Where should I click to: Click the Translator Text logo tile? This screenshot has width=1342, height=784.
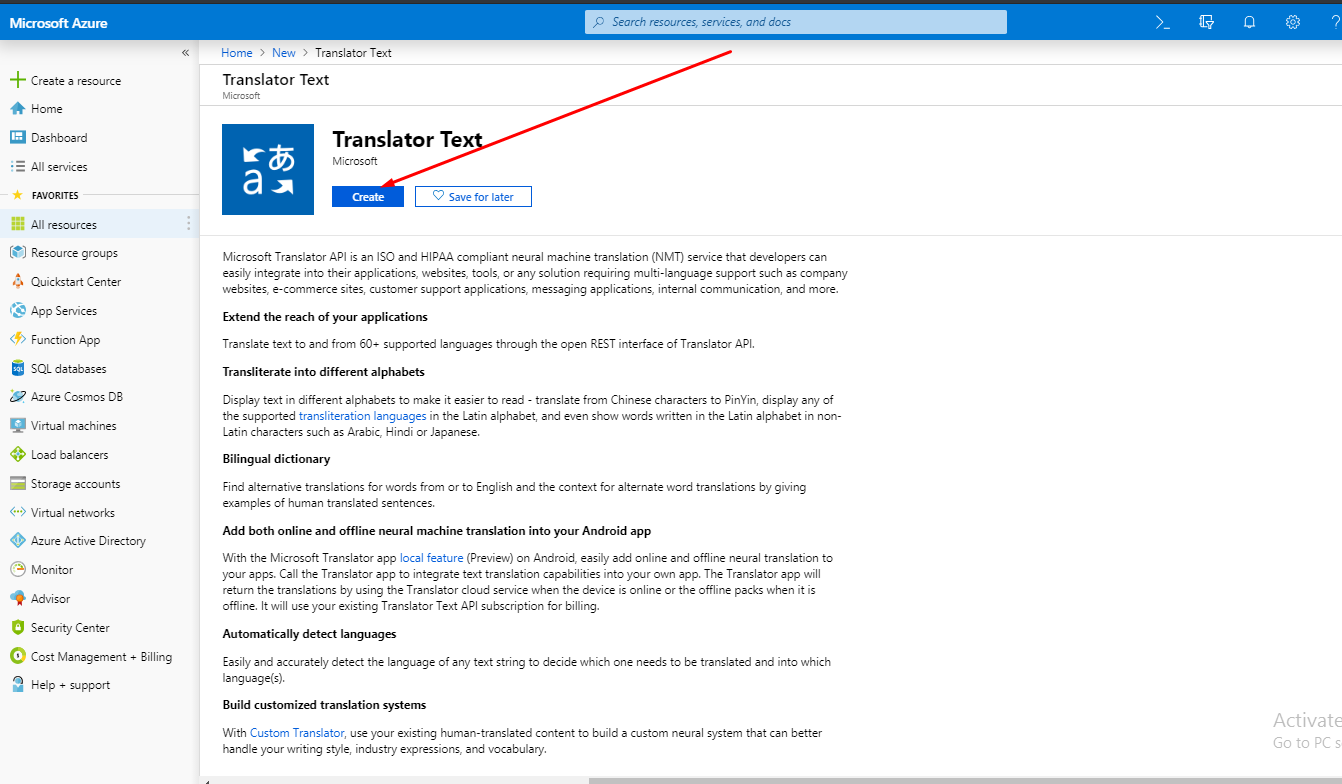pos(268,169)
